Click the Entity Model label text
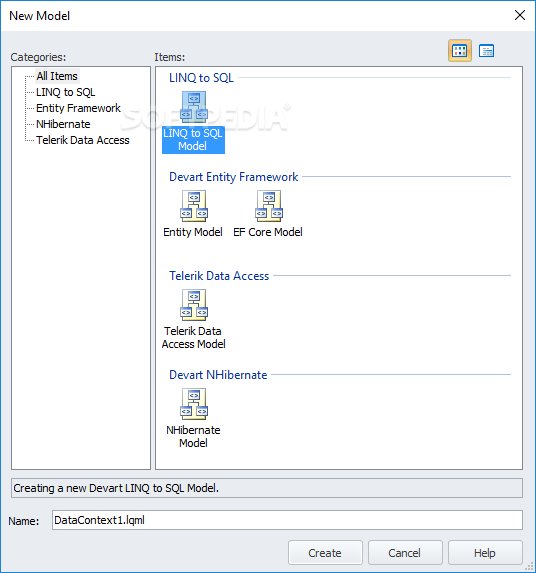This screenshot has height=573, width=536. 193,232
